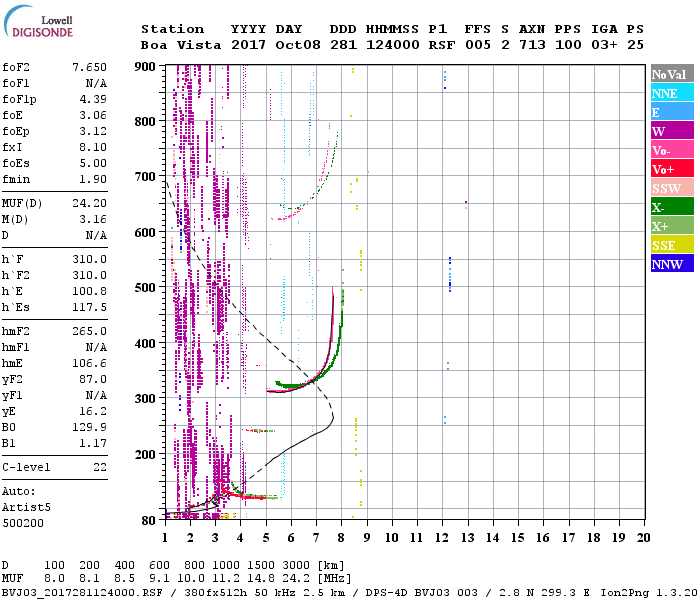Click the 900 km height axis label

pos(145,67)
